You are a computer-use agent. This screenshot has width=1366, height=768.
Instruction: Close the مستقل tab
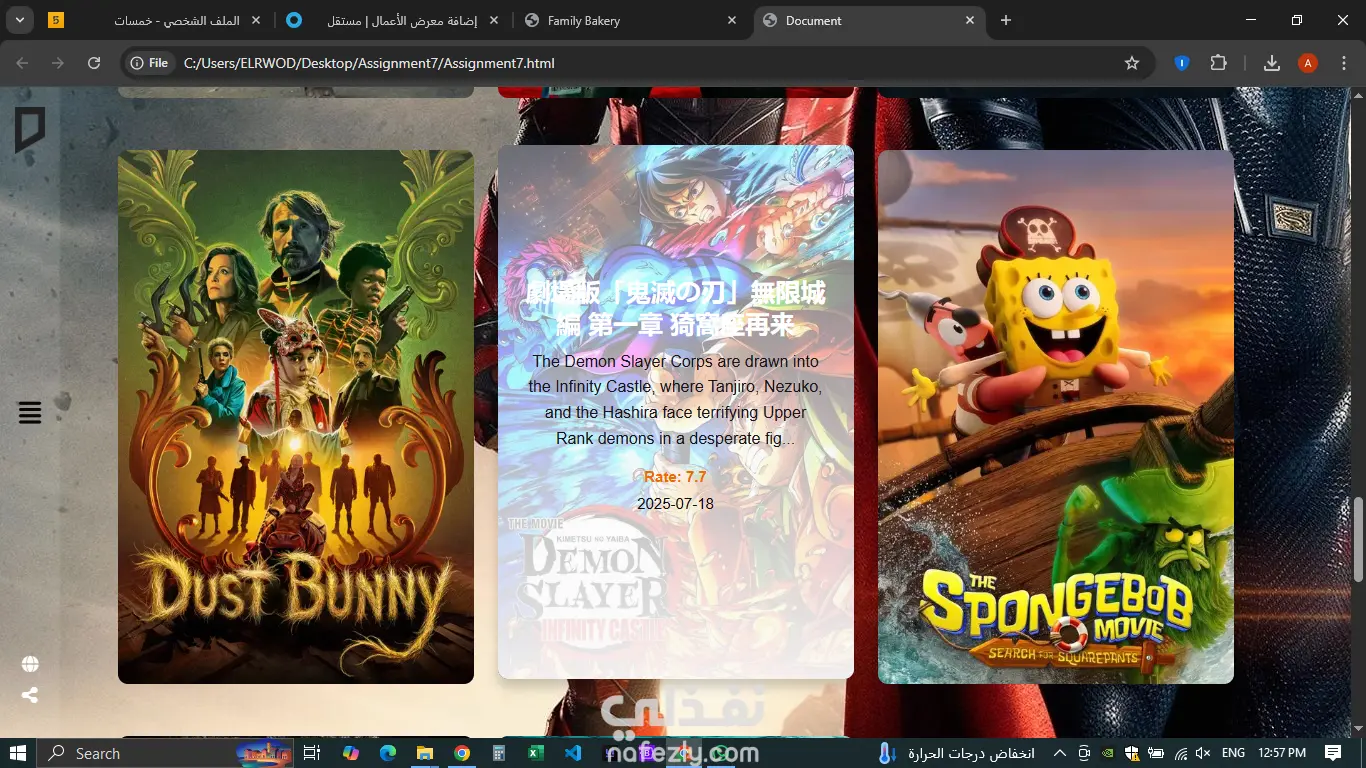[x=494, y=20]
